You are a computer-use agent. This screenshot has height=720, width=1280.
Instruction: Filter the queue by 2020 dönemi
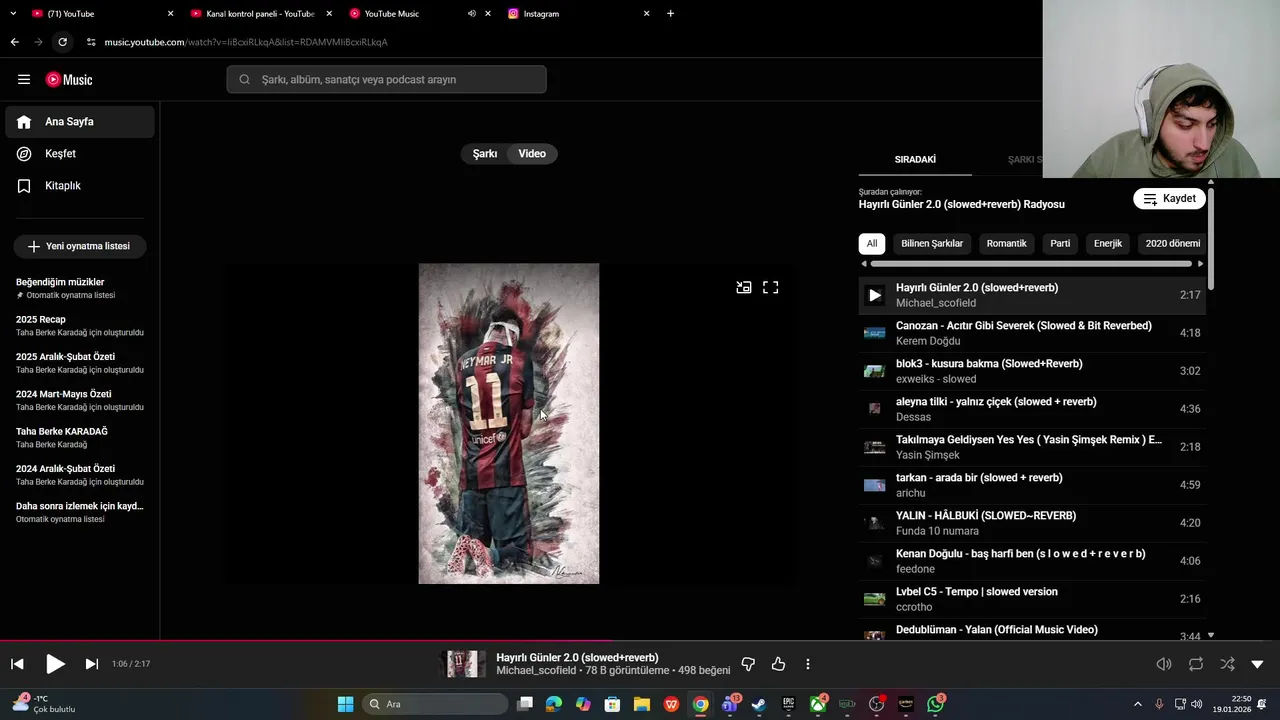[1172, 243]
